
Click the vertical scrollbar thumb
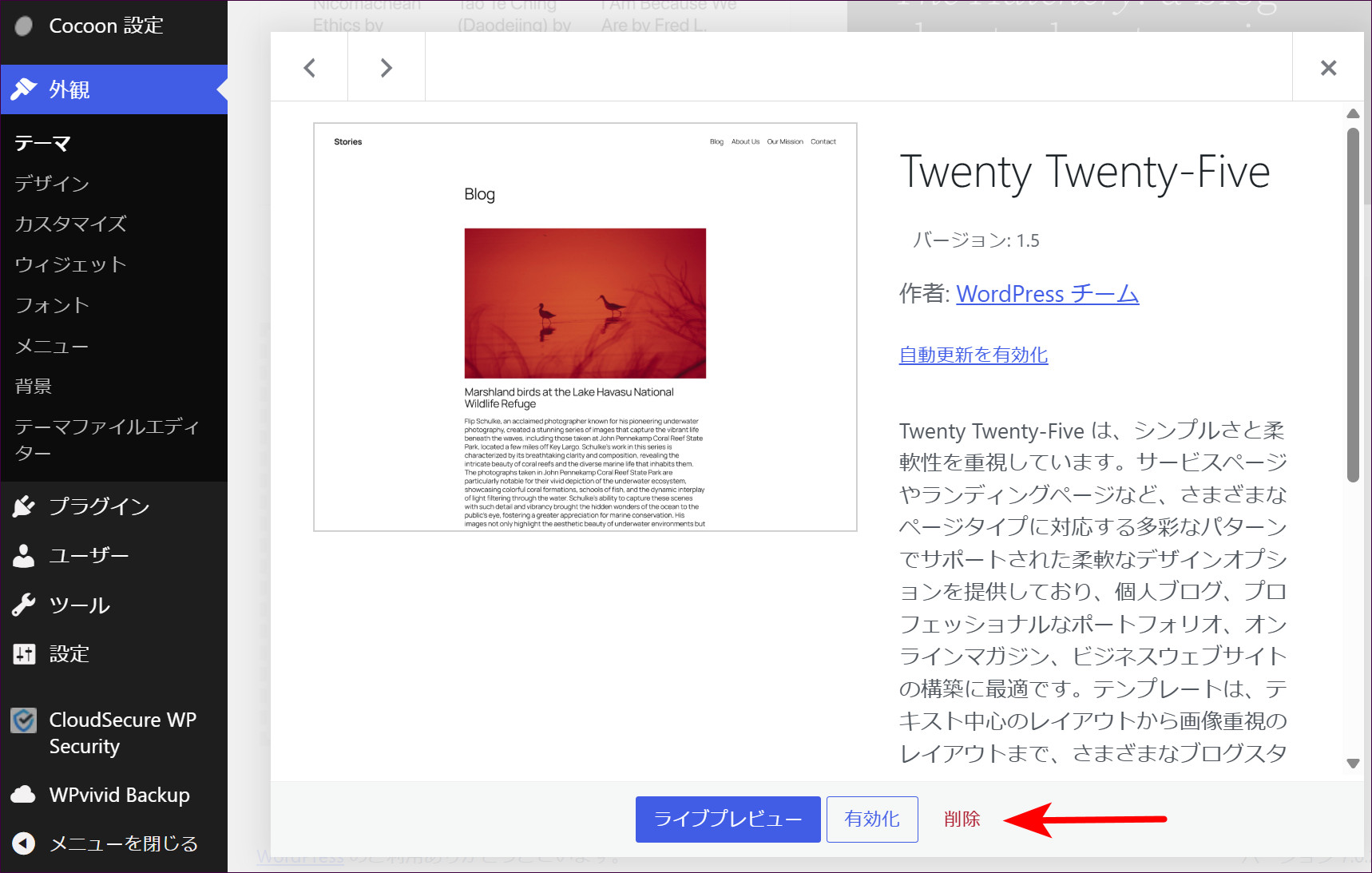[x=1353, y=305]
